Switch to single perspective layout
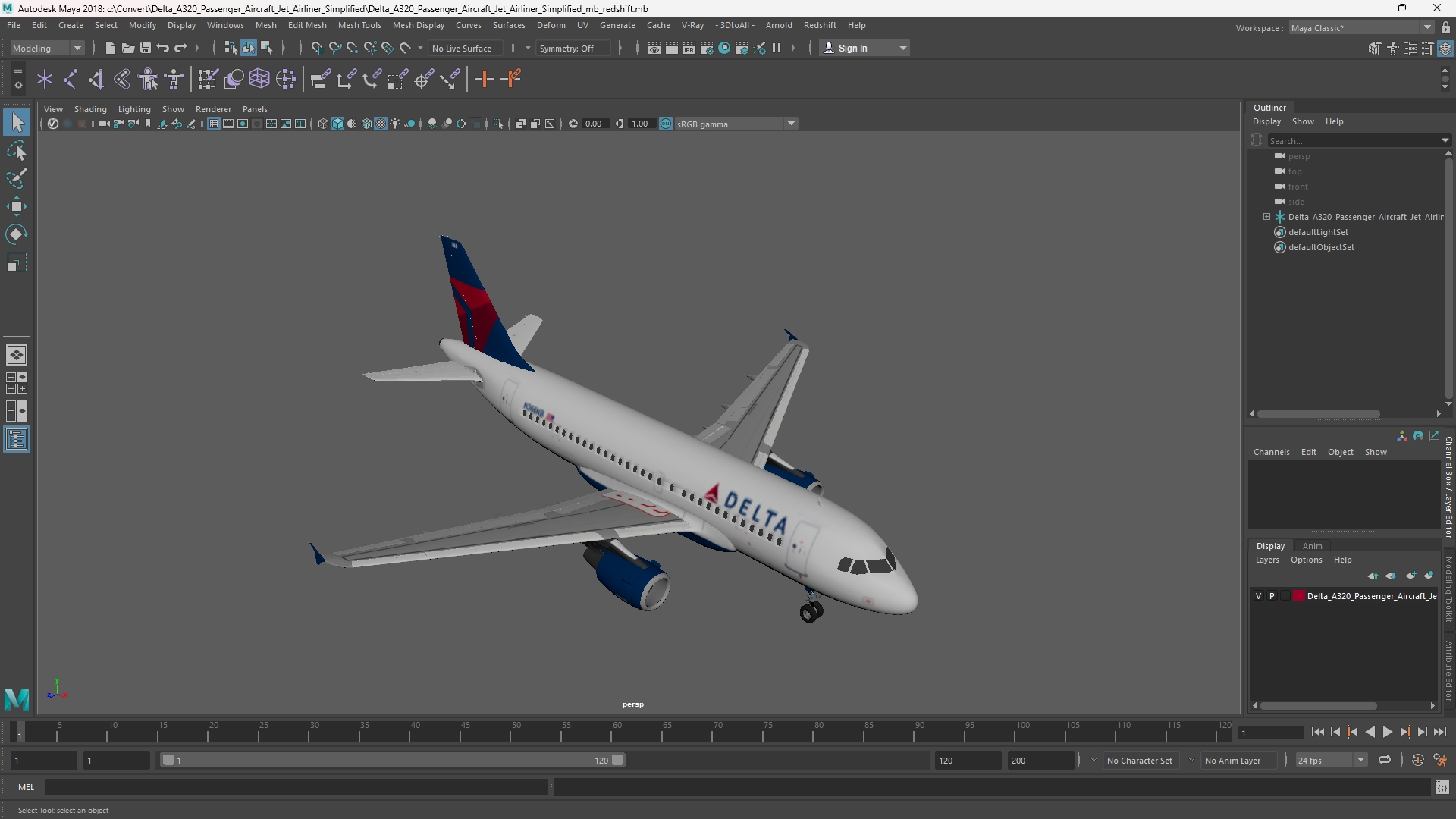Screen dimensions: 1456x819 [17, 354]
